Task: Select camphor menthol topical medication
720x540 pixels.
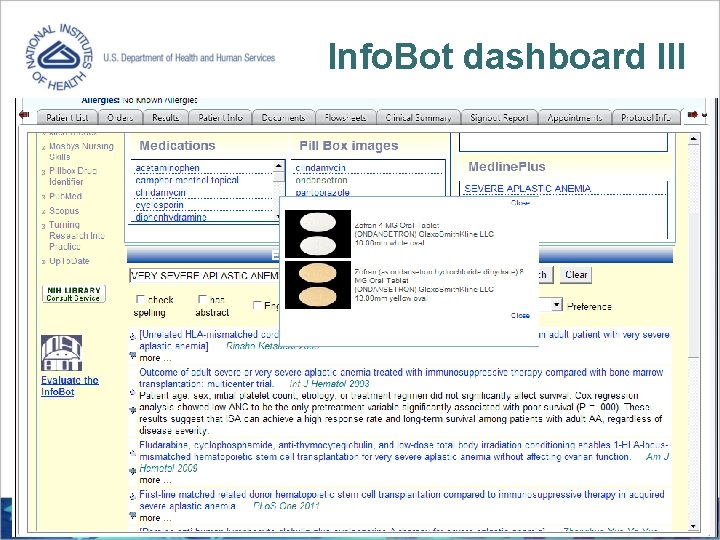Action: pos(187,180)
